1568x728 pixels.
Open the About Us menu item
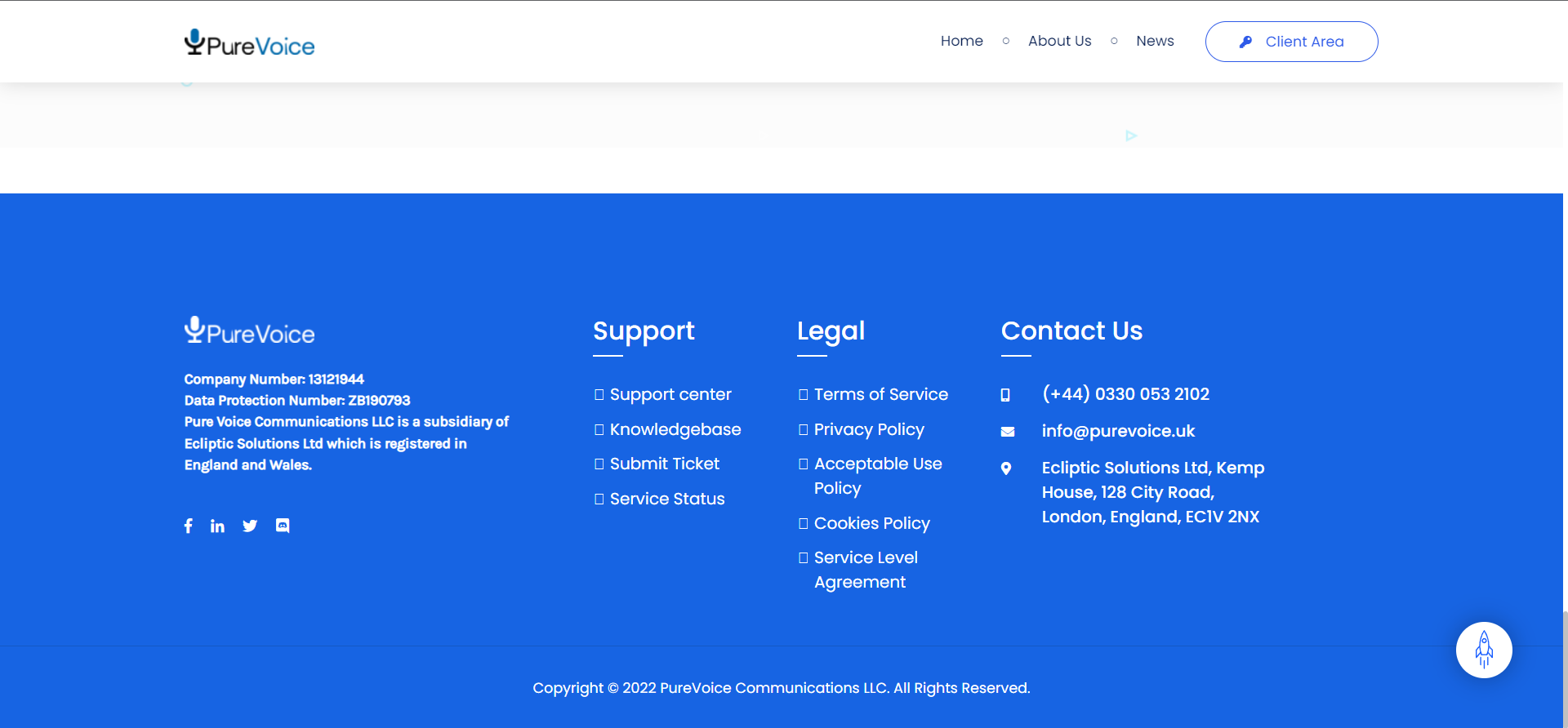tap(1059, 41)
